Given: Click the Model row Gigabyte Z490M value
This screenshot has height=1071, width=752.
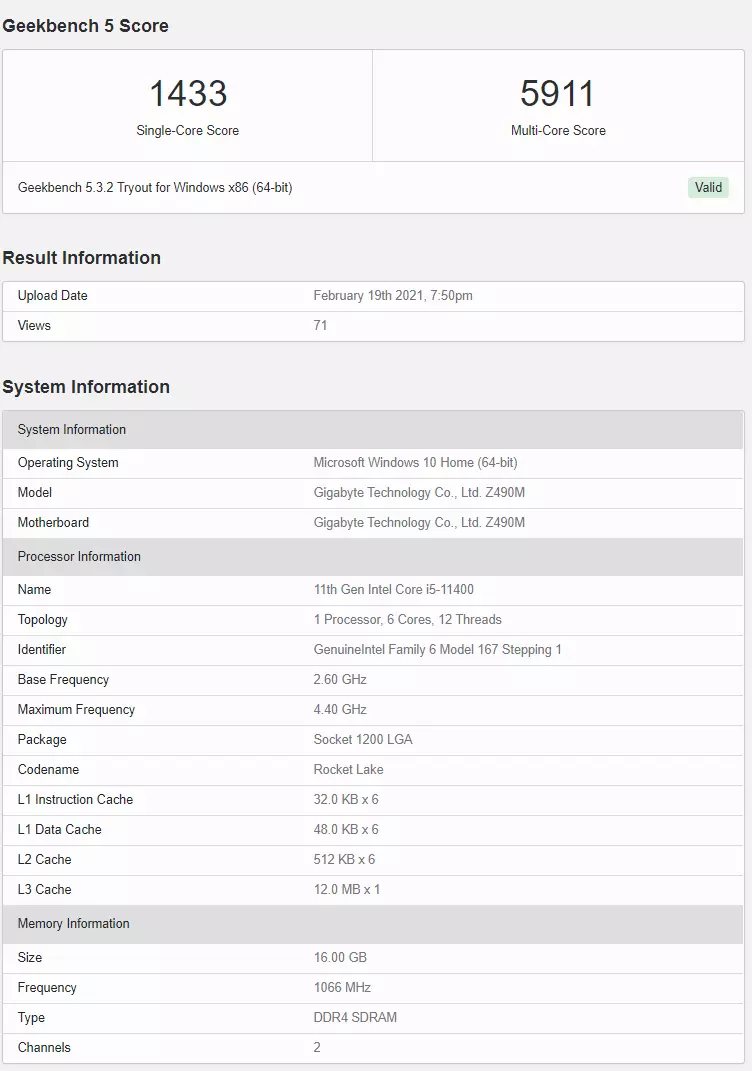Looking at the screenshot, I should coord(419,492).
